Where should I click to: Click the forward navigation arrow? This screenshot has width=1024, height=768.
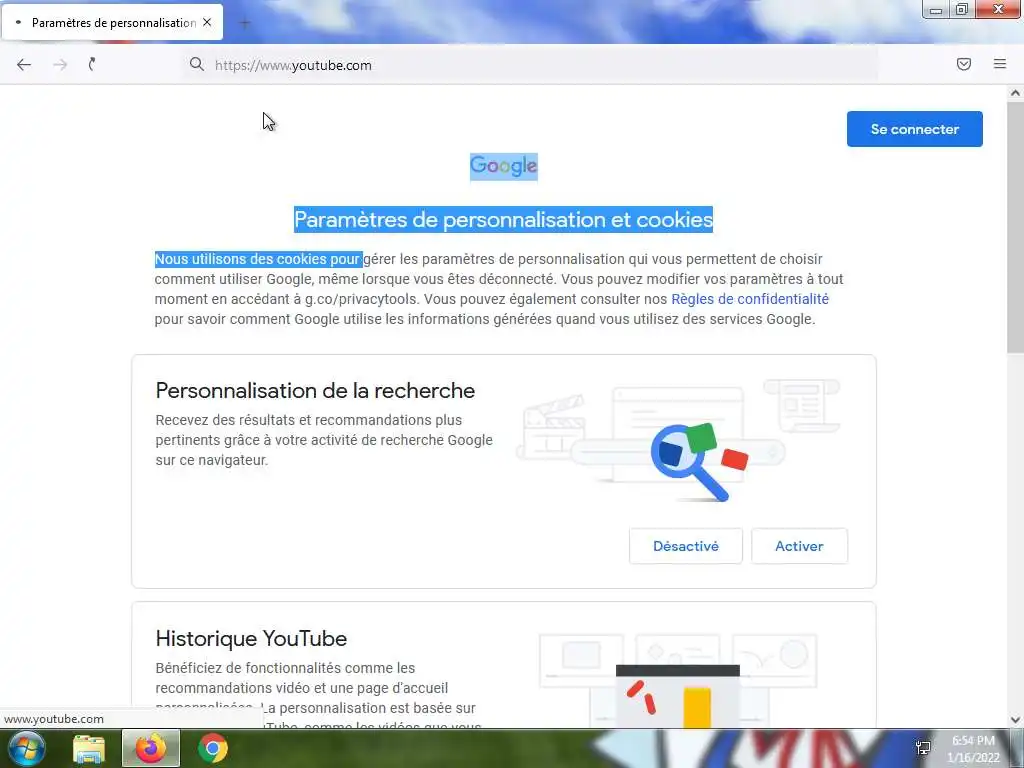pos(60,64)
